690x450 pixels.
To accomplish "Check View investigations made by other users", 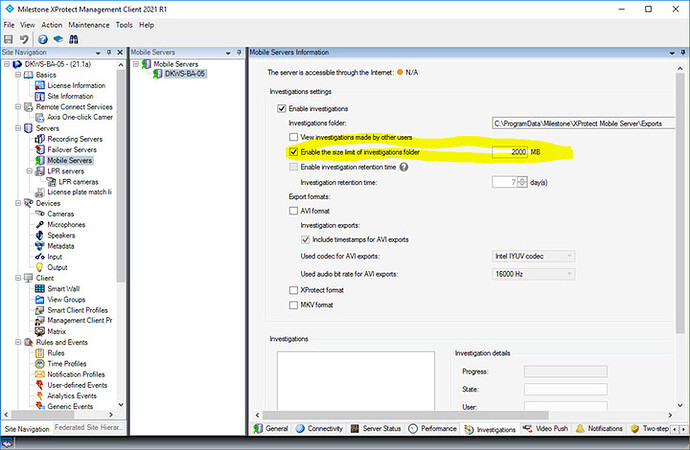I will tap(294, 136).
